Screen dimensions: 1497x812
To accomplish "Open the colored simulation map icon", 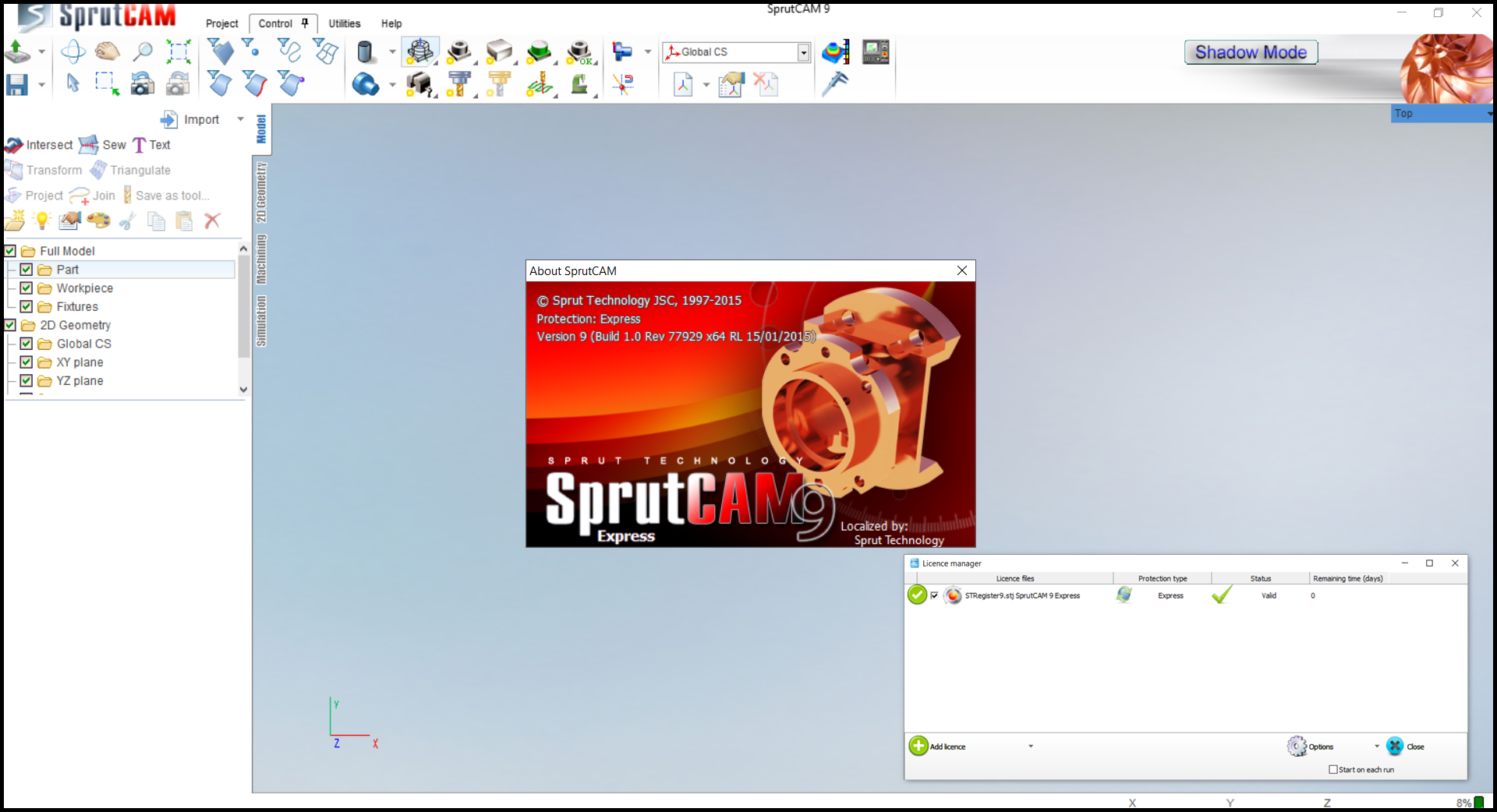I will pos(835,52).
